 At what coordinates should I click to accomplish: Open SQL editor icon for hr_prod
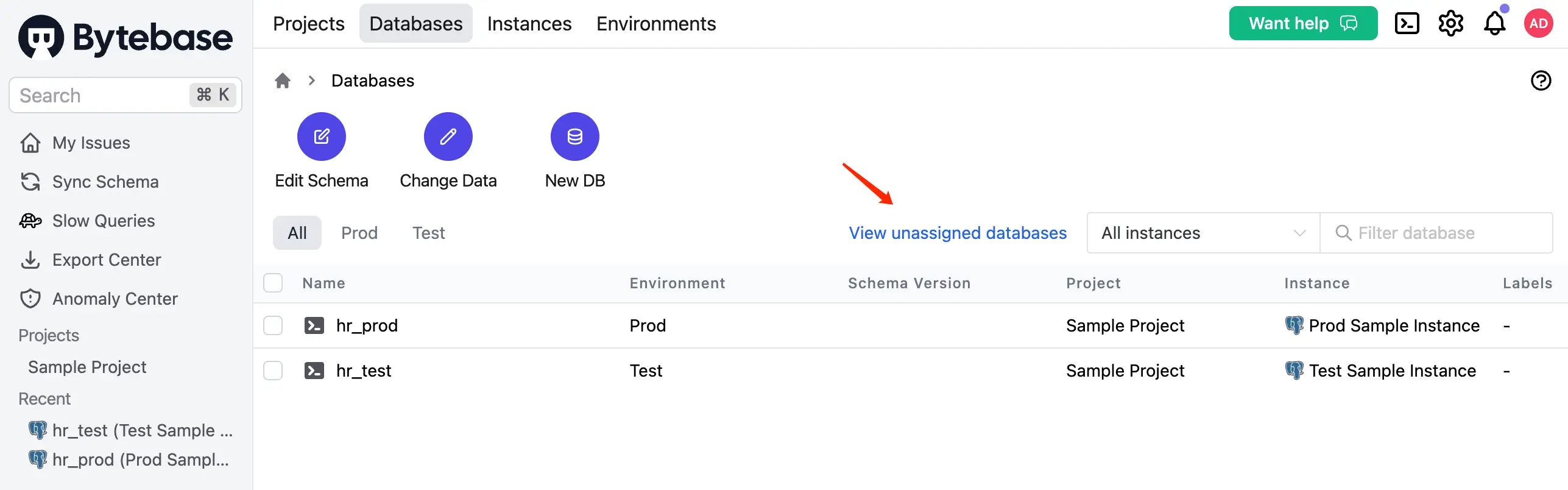pyautogui.click(x=314, y=325)
